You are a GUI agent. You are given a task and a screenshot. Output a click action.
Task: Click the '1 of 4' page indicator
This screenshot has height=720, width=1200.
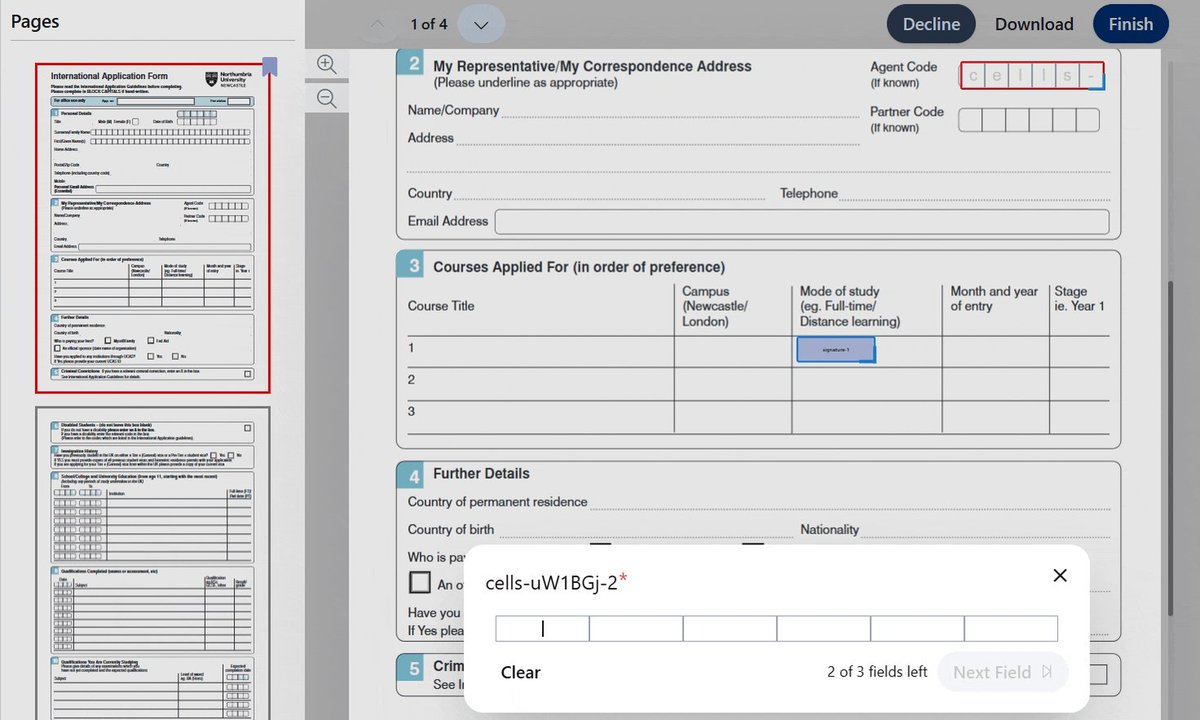click(429, 24)
